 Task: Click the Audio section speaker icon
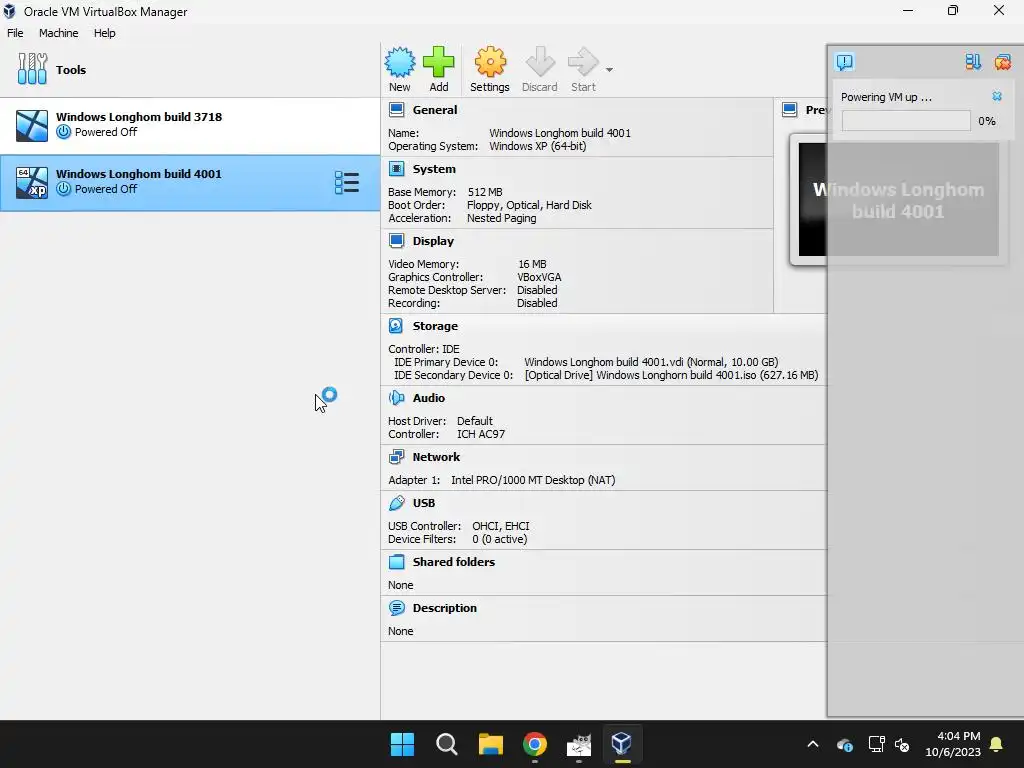click(x=396, y=398)
